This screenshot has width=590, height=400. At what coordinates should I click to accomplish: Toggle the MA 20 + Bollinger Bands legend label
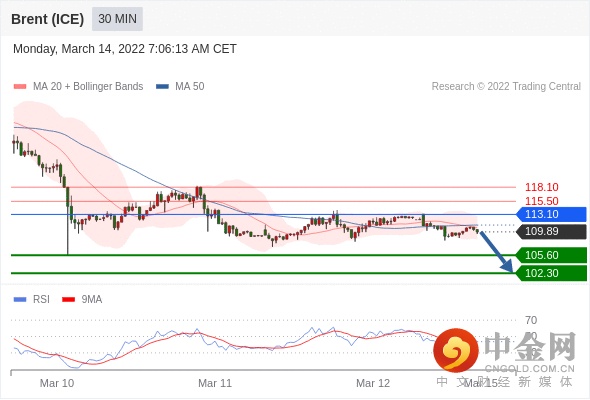[x=88, y=87]
